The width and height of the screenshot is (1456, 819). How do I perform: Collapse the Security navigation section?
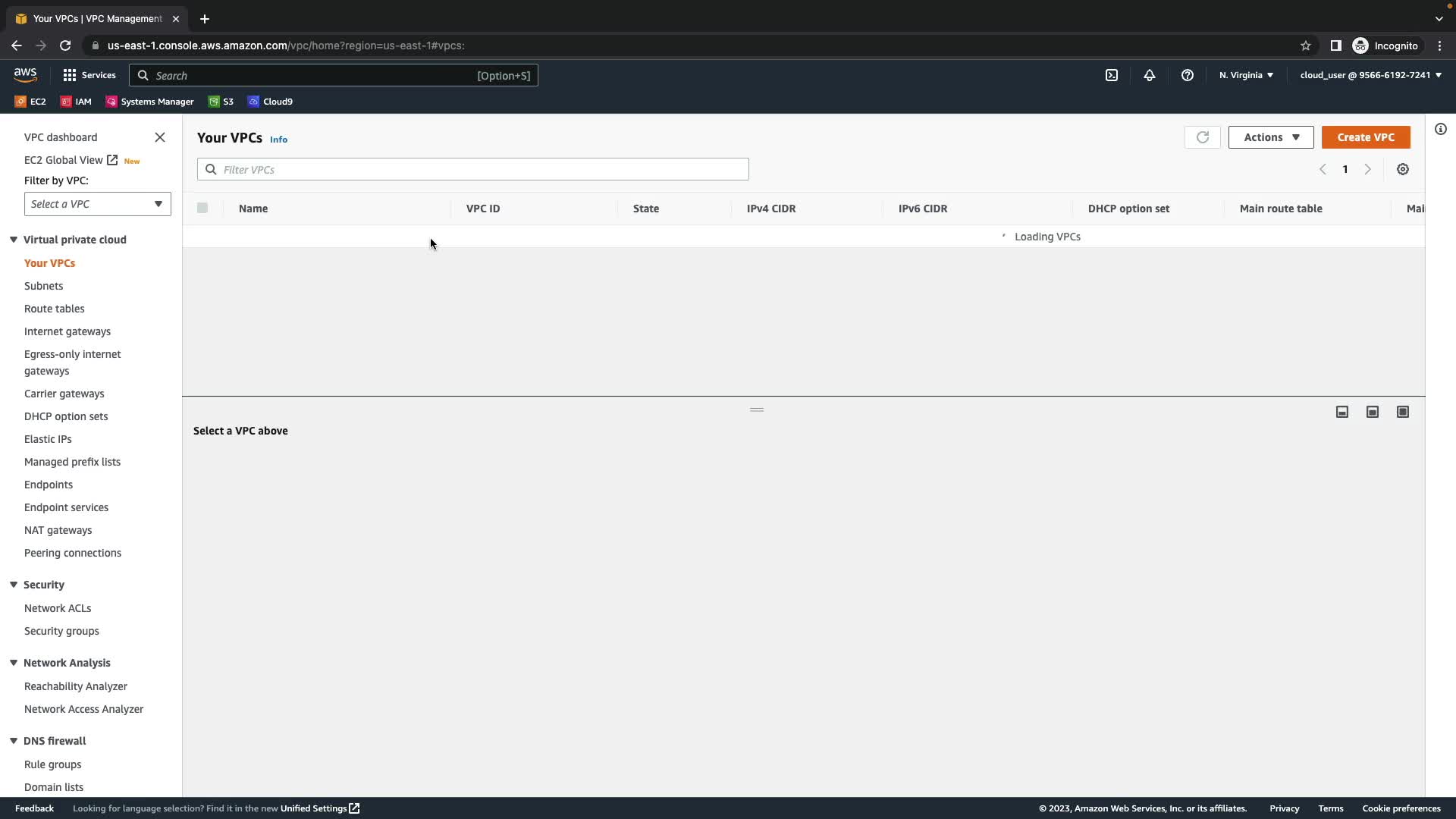coord(14,585)
